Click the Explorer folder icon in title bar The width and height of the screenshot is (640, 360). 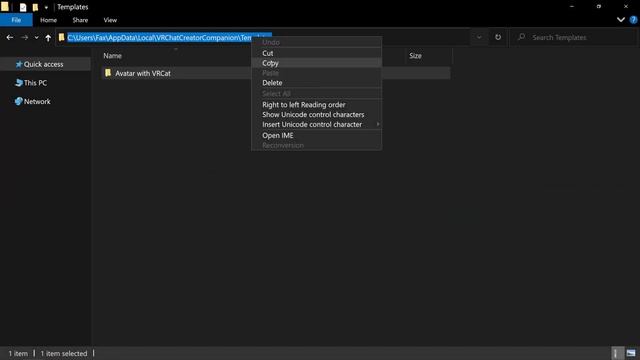(5, 7)
